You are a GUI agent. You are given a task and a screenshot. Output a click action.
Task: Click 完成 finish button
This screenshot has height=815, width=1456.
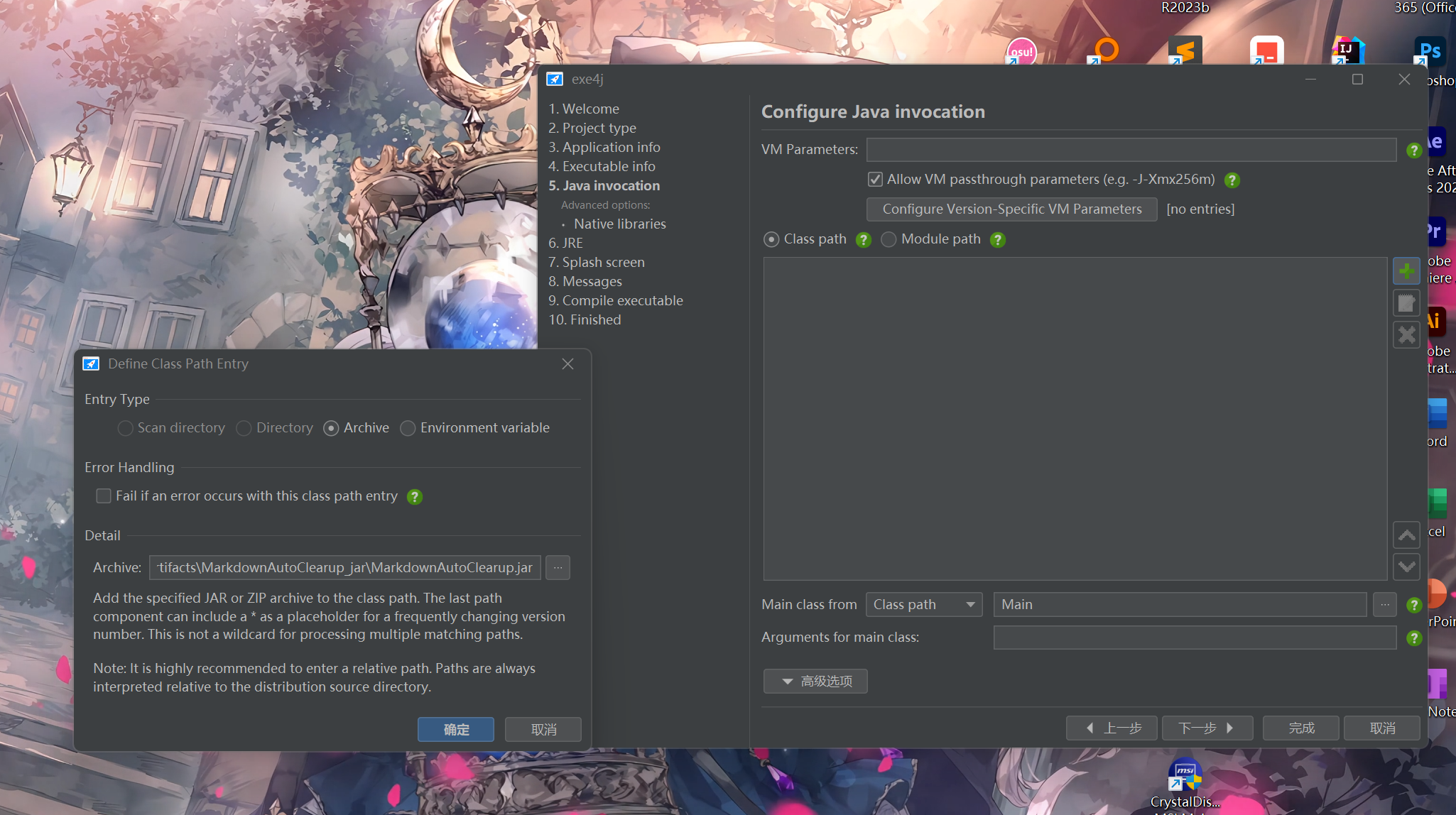coord(1301,728)
